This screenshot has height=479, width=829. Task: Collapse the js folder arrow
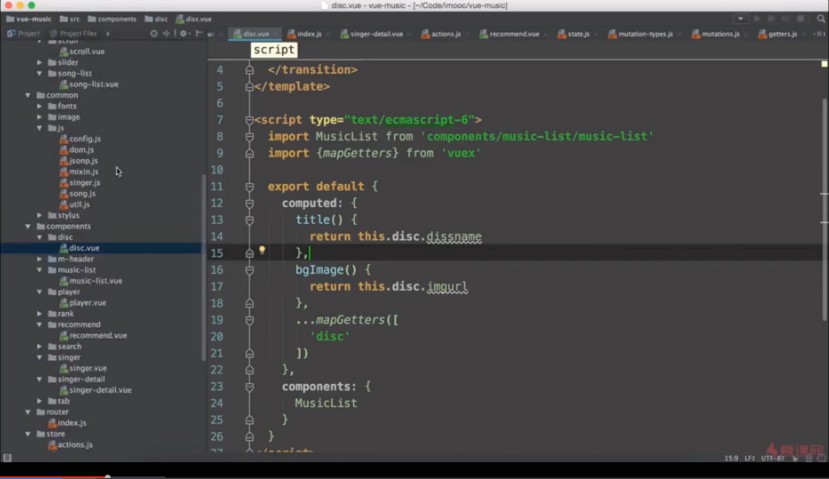40,128
